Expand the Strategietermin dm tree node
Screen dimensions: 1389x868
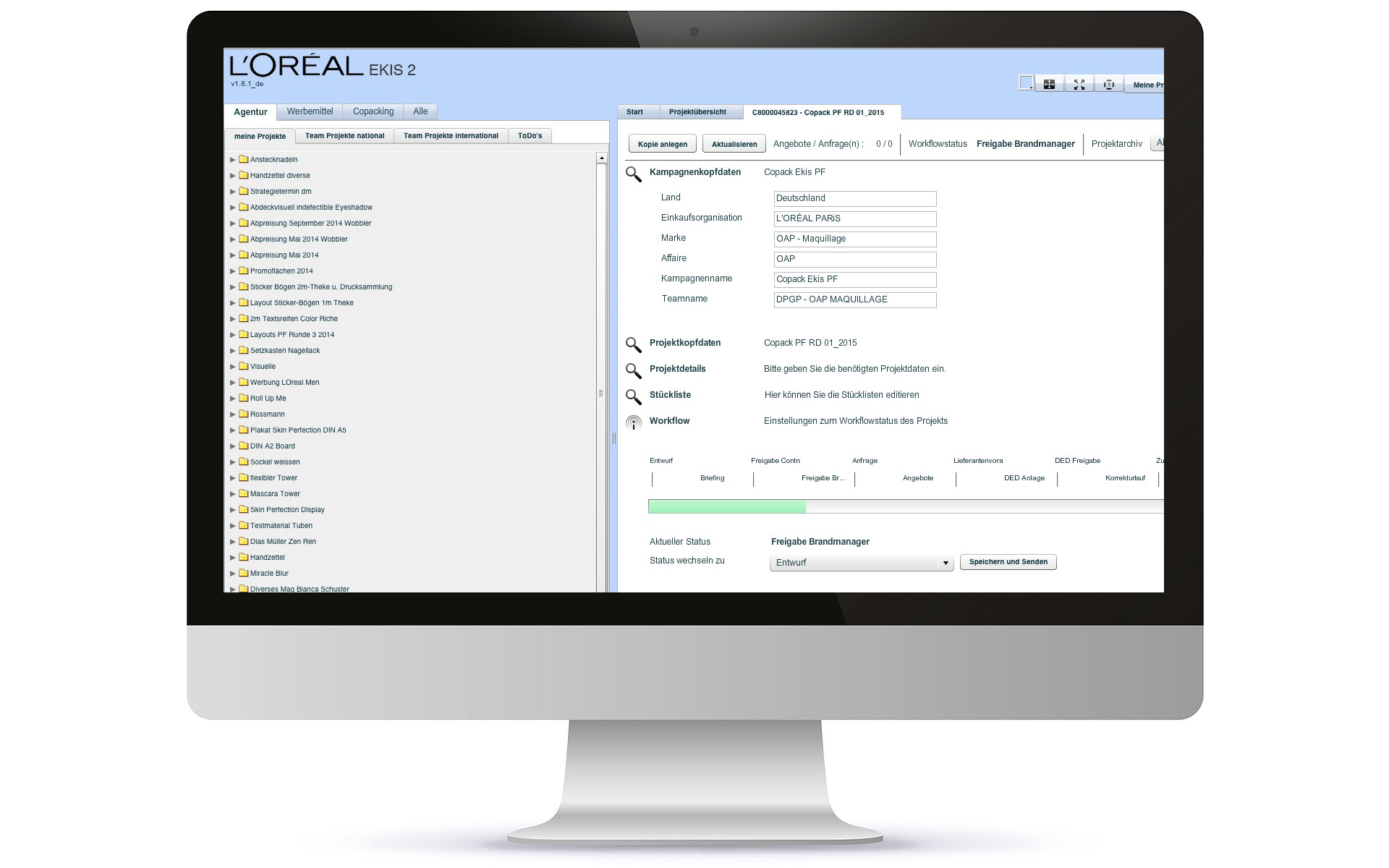(x=233, y=192)
